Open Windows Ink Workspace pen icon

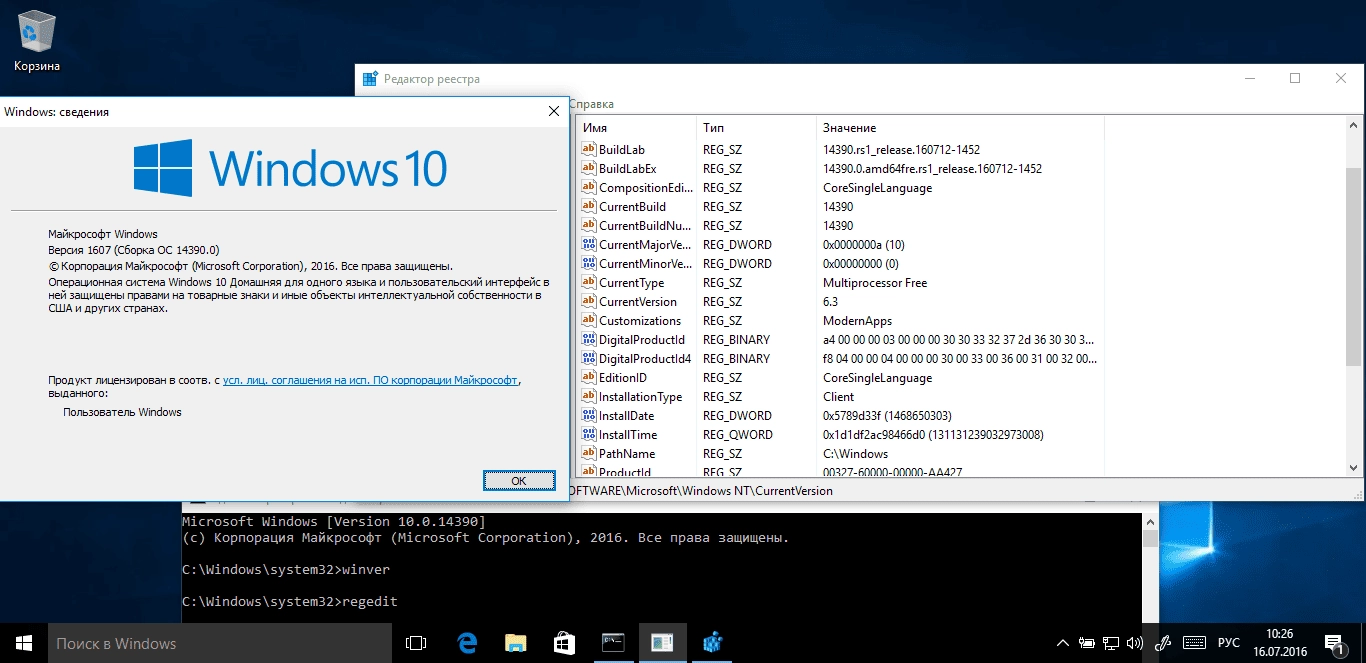pyautogui.click(x=1163, y=643)
